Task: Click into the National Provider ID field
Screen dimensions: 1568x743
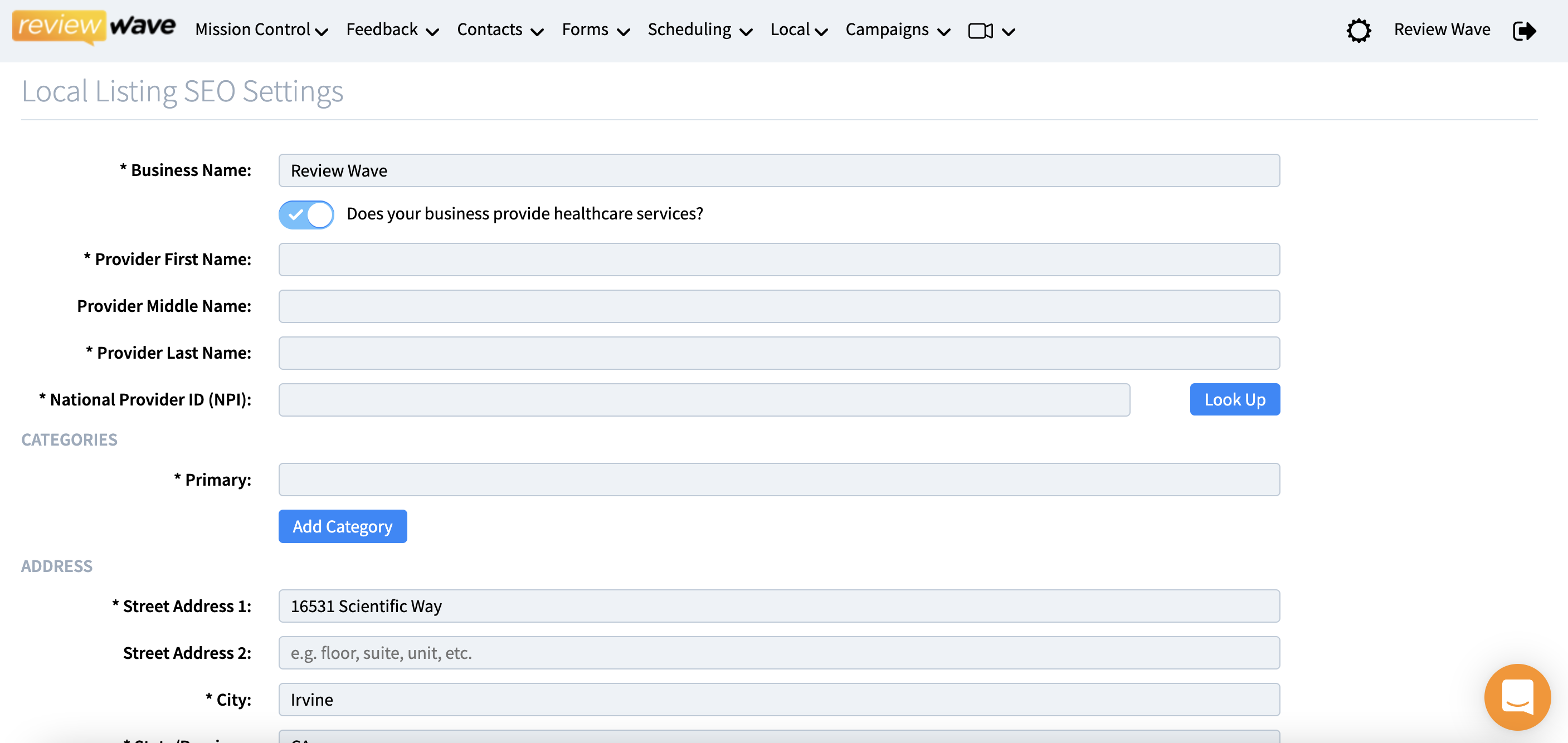Action: click(704, 400)
